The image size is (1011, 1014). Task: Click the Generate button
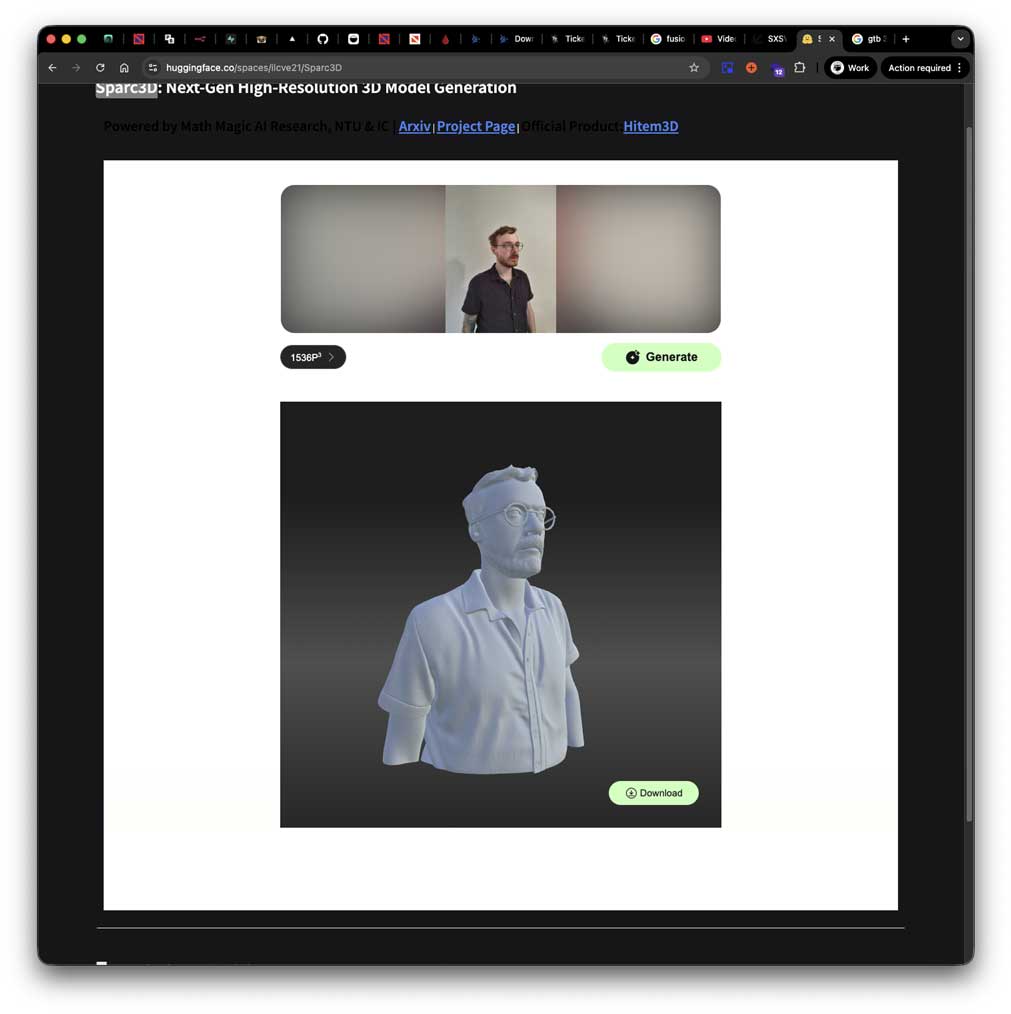tap(661, 357)
